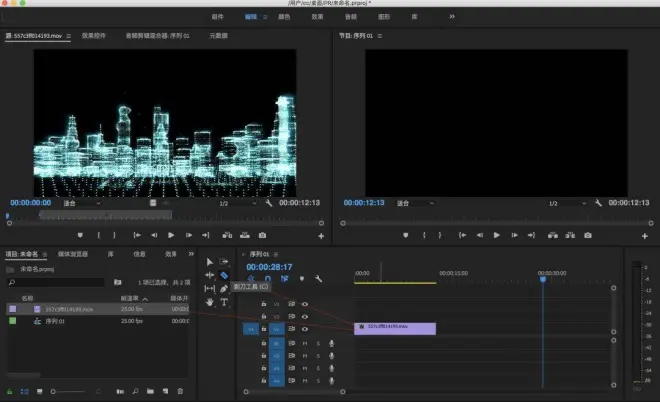Mark In point in the Source monitor
The width and height of the screenshot is (660, 402).
pos(98,235)
